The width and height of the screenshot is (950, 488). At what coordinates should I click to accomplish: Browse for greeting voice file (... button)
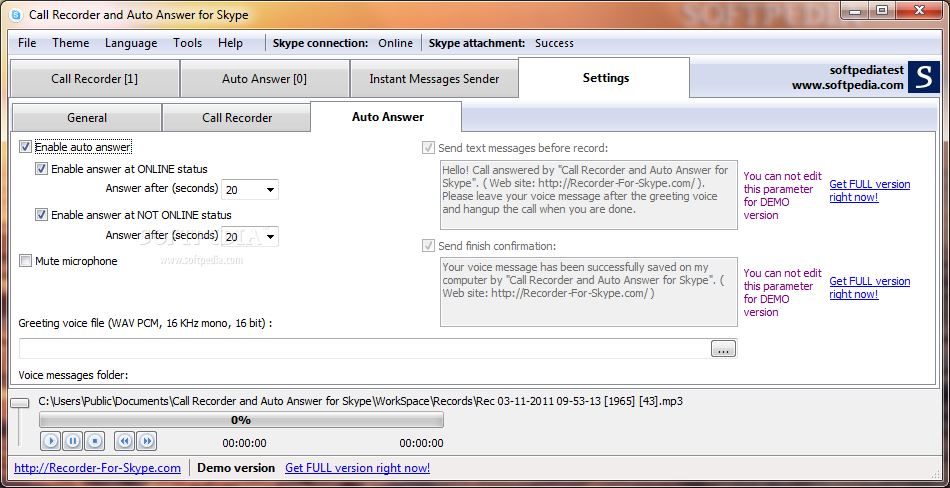click(723, 349)
